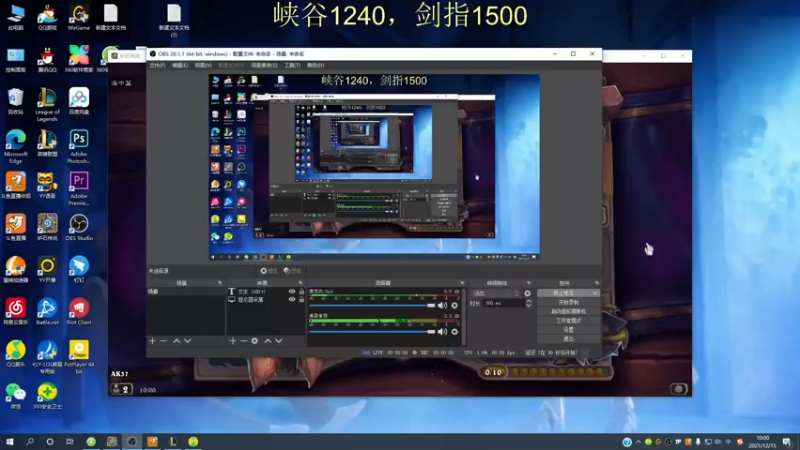Screen dimensions: 800x450
Task: Open the source Filters button above docks
Action: point(292,271)
